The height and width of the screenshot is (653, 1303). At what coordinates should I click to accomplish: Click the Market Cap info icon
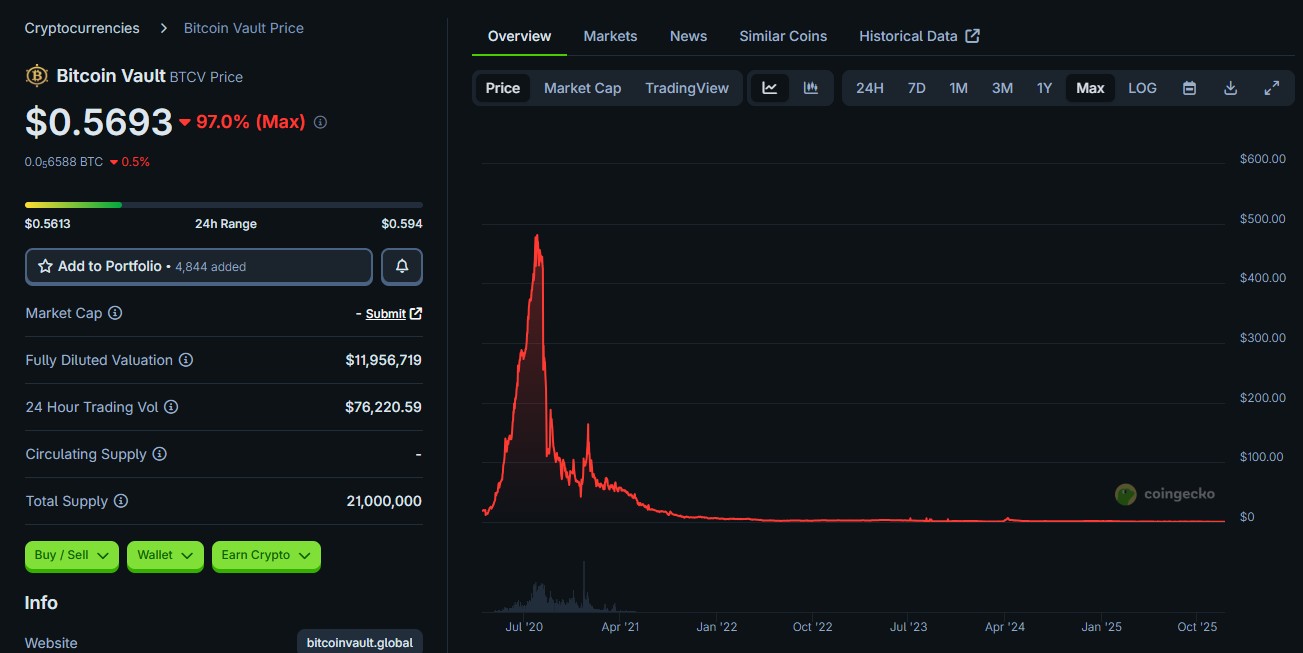coord(115,313)
